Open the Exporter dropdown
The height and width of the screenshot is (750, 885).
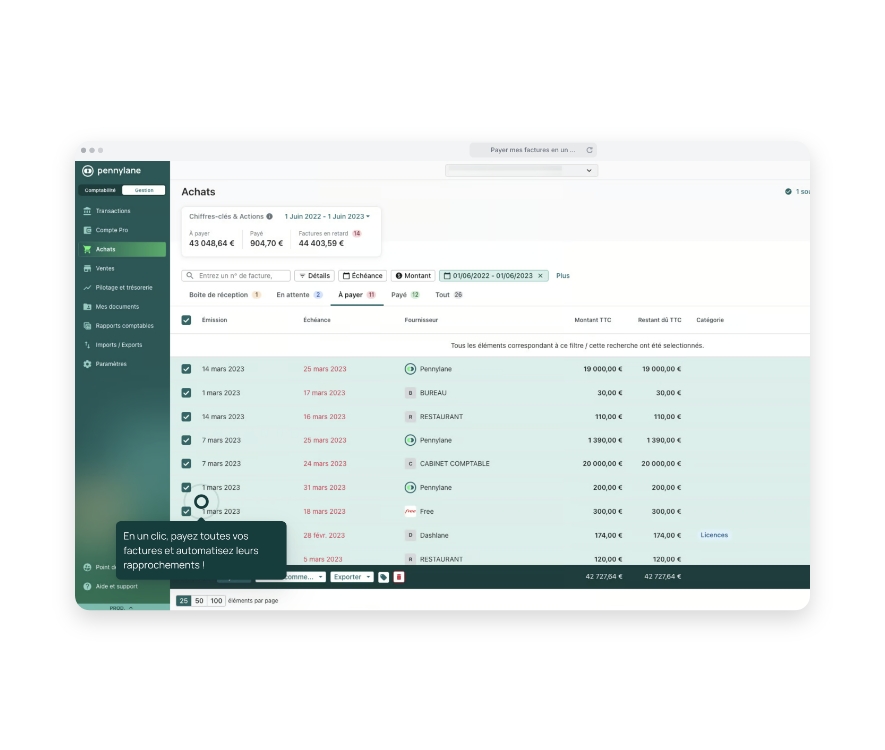pos(352,577)
